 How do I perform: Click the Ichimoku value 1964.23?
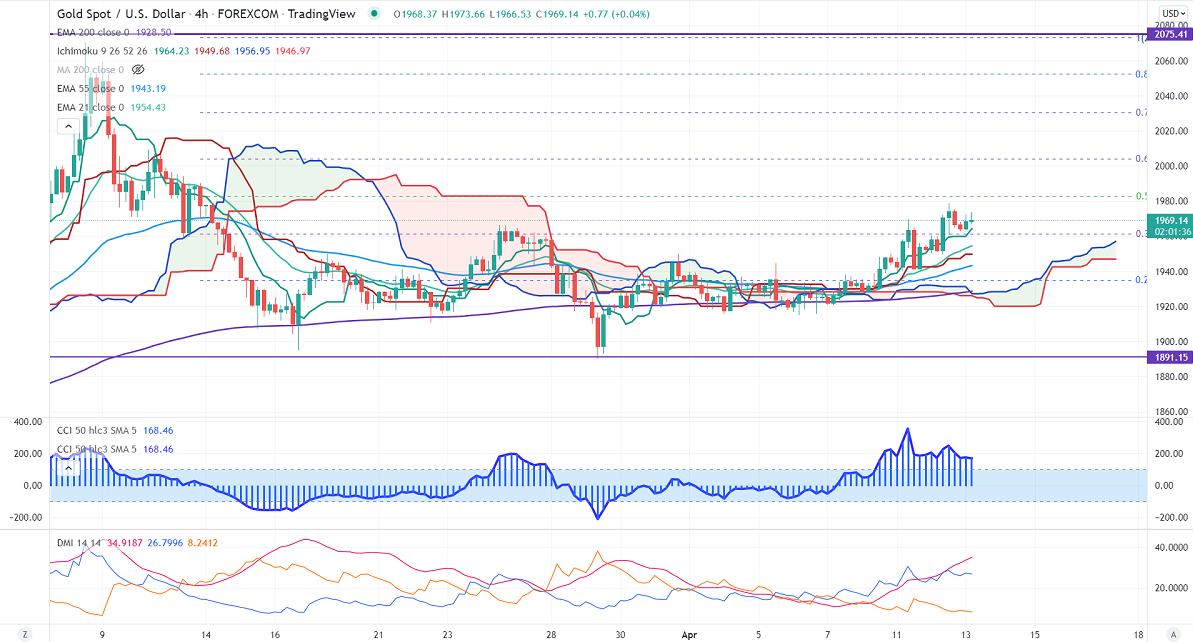pos(171,51)
